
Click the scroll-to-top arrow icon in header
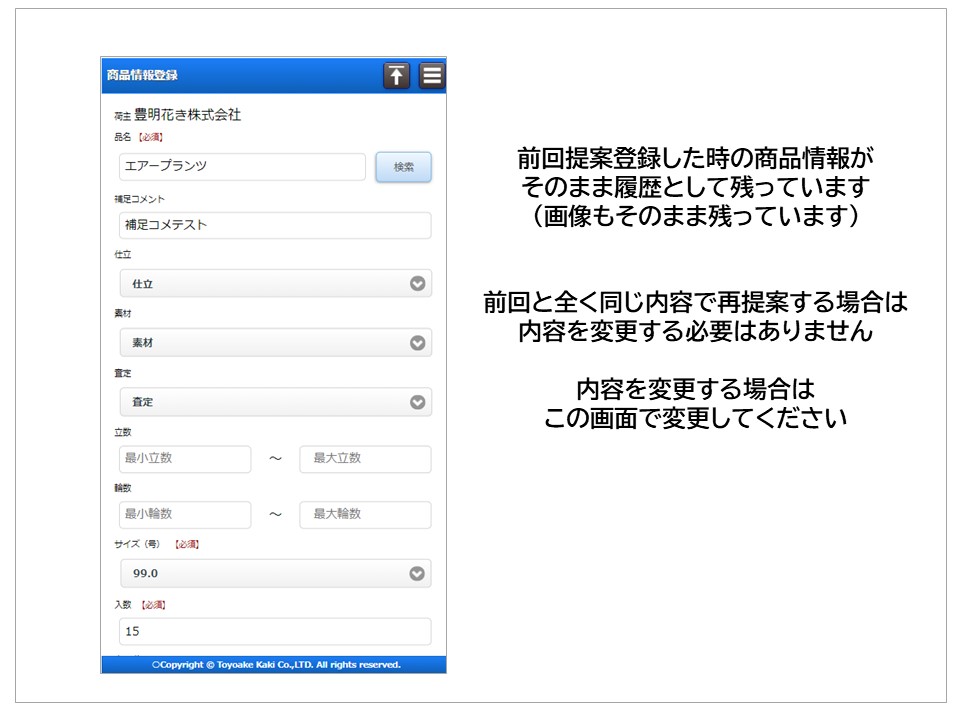coord(397,76)
